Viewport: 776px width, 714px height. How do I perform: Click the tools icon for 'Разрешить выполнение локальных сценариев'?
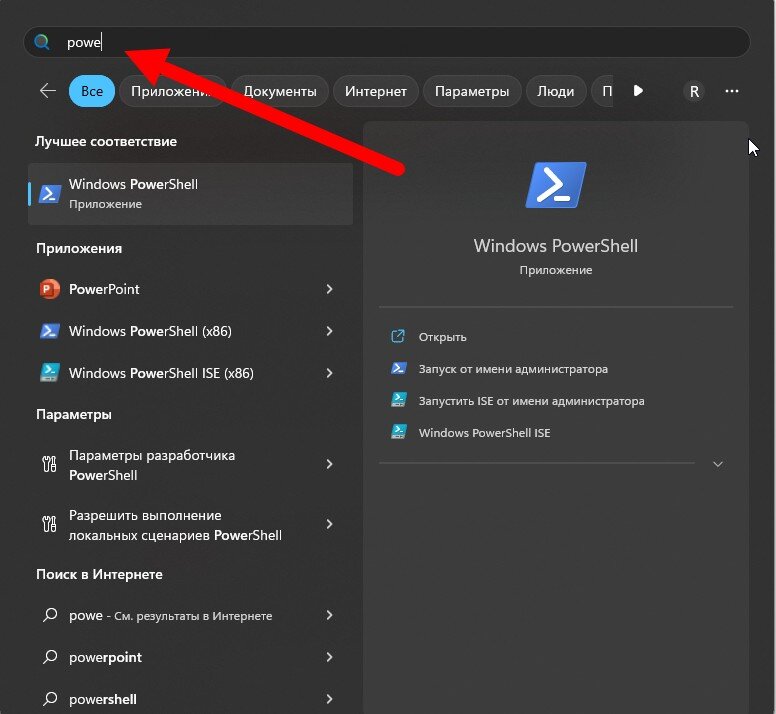tap(49, 524)
